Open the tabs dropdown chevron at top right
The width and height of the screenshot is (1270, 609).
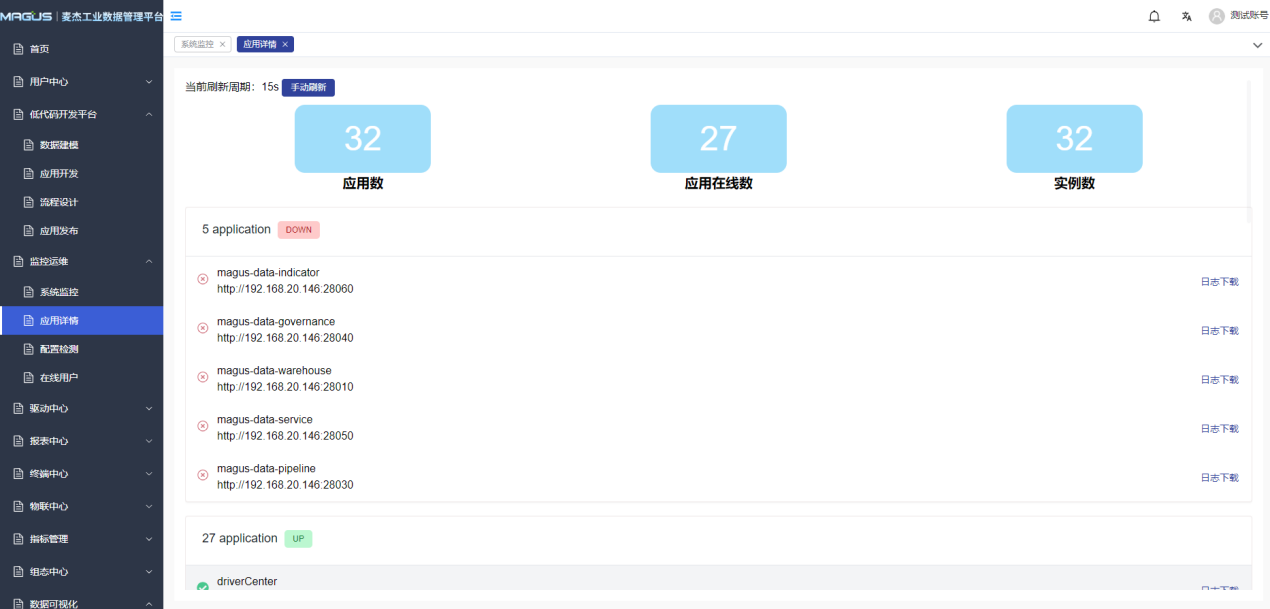pos(1257,45)
